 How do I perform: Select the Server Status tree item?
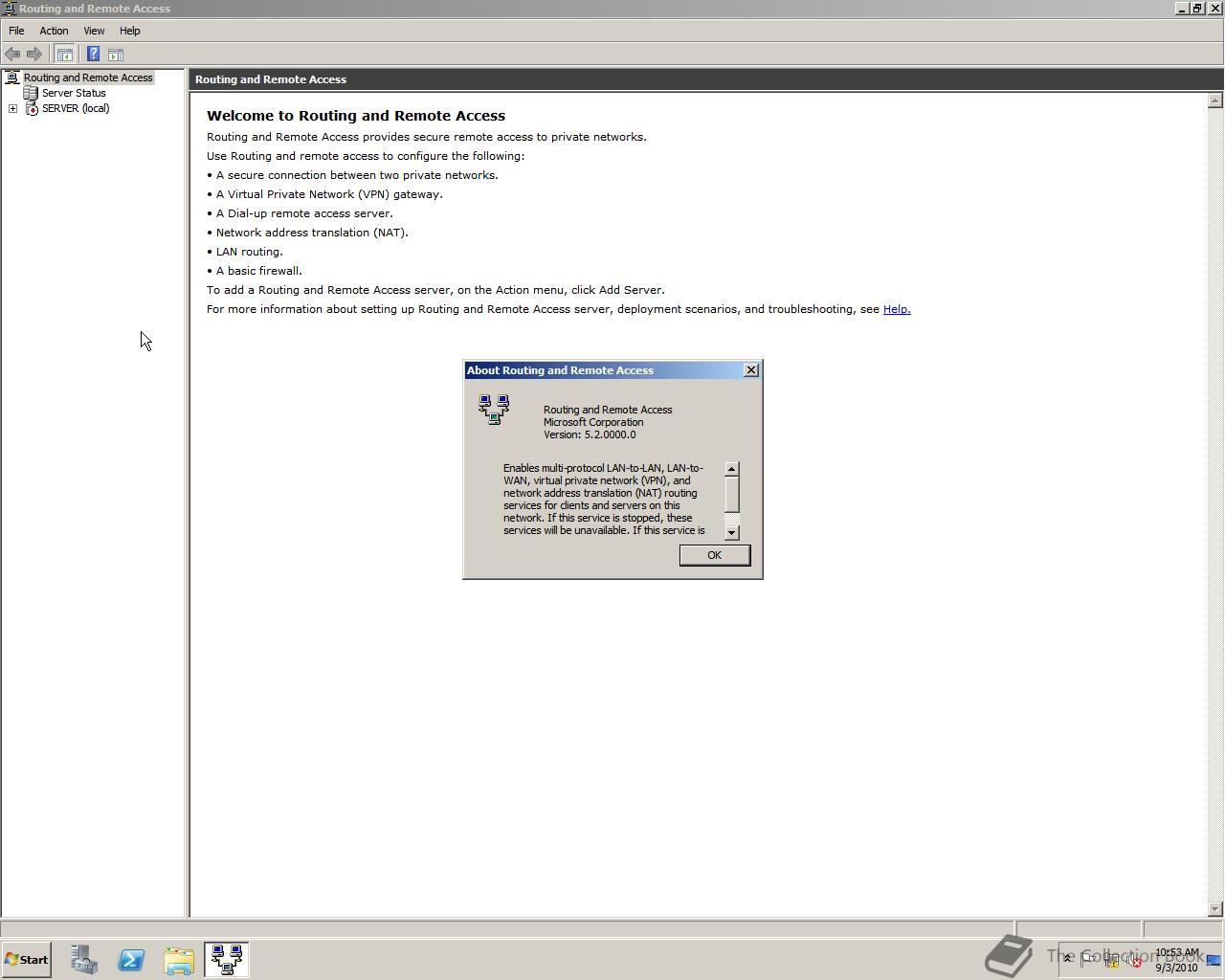tap(74, 93)
